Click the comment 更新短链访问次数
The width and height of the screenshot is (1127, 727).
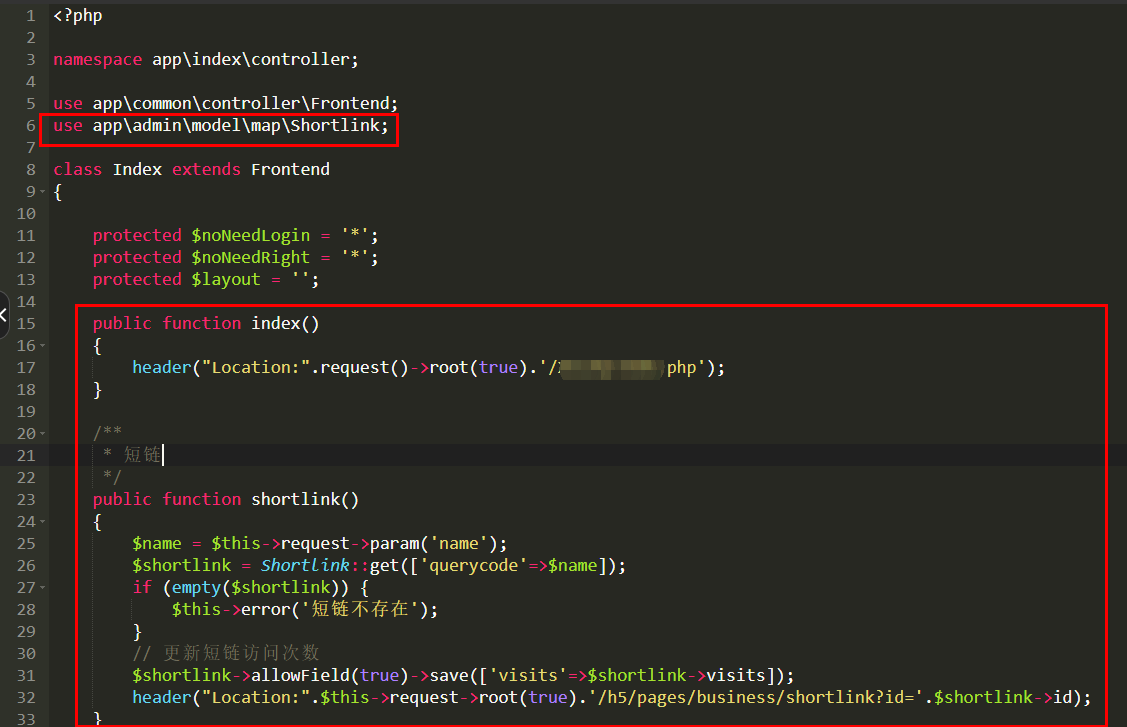click(242, 653)
